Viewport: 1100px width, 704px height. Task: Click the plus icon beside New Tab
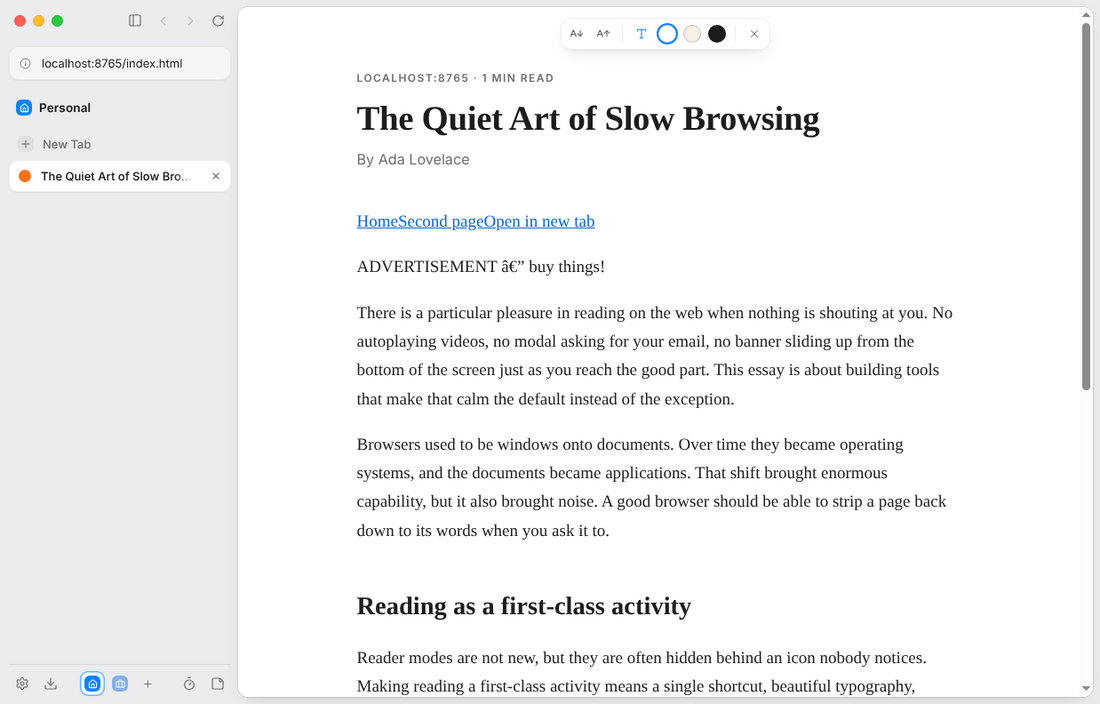click(25, 144)
